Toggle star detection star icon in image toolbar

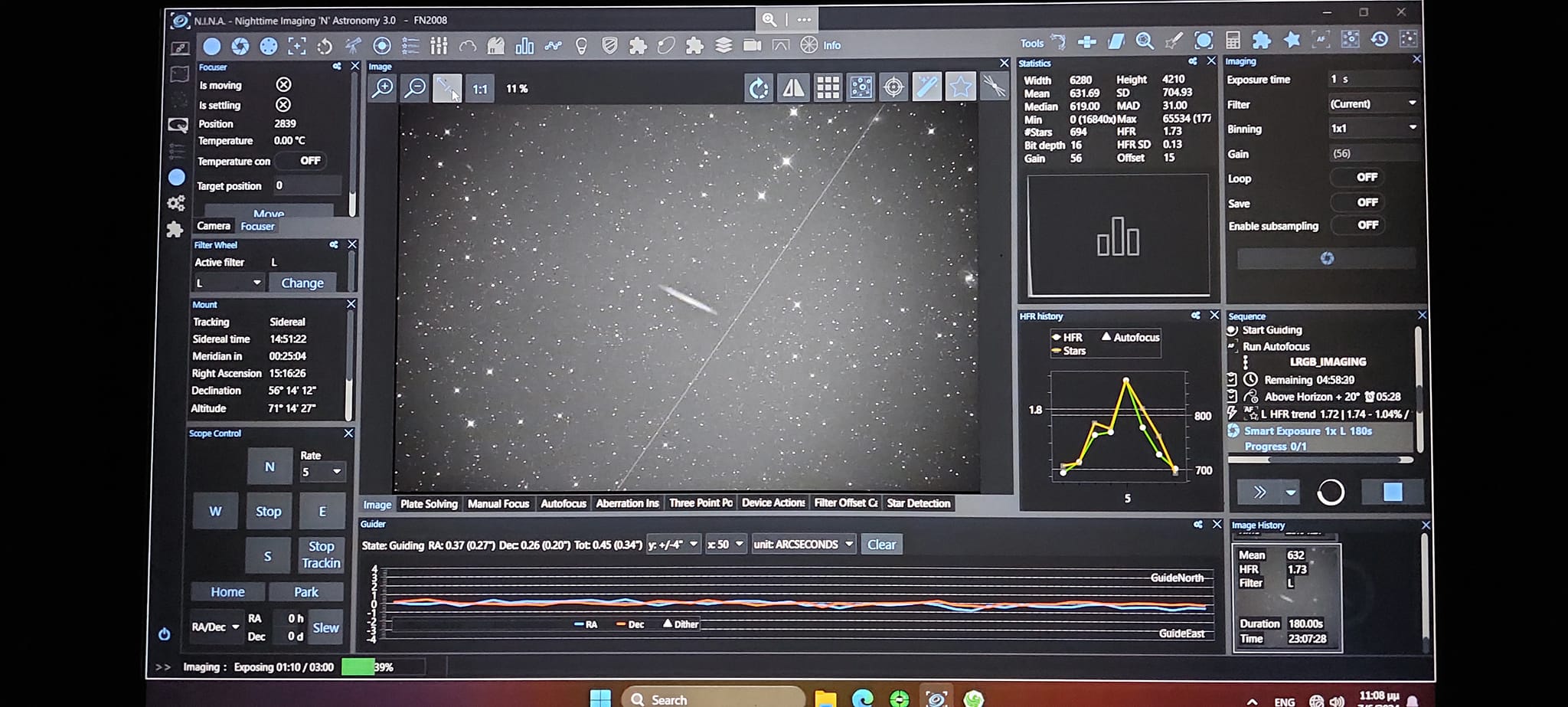coord(960,87)
